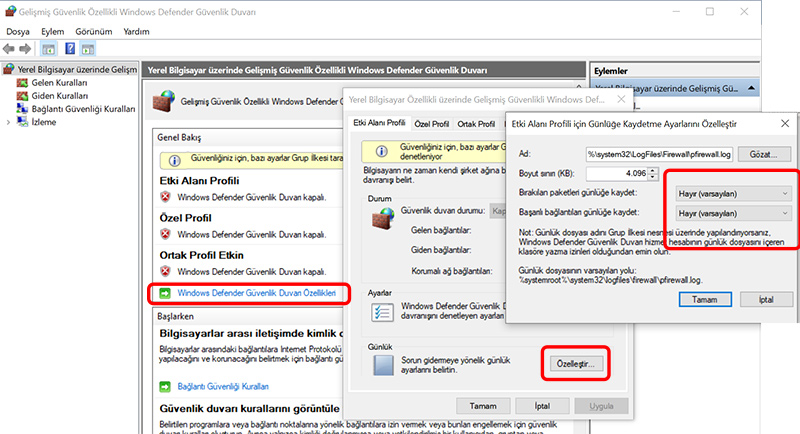Click the back arrow toolbar icon

9,49
